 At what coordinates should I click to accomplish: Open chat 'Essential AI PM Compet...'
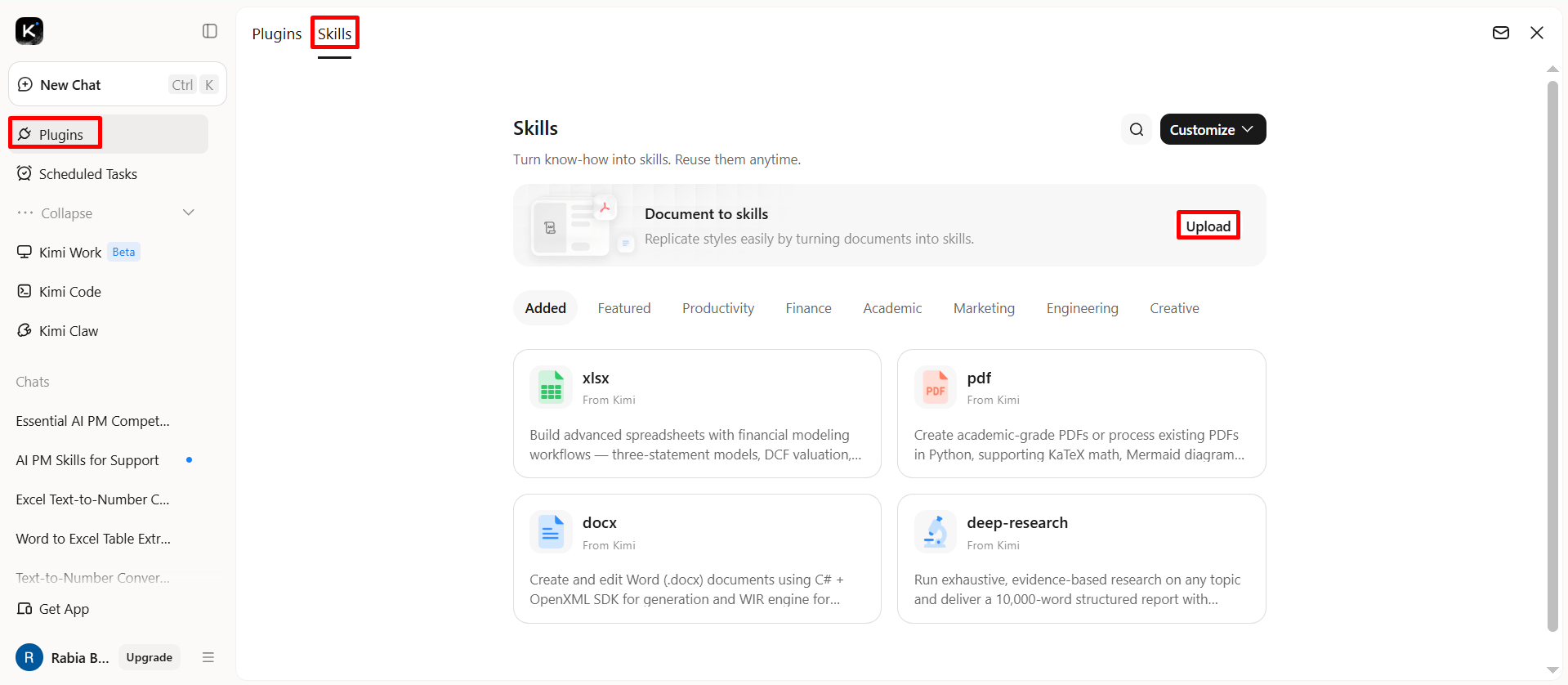pos(93,421)
